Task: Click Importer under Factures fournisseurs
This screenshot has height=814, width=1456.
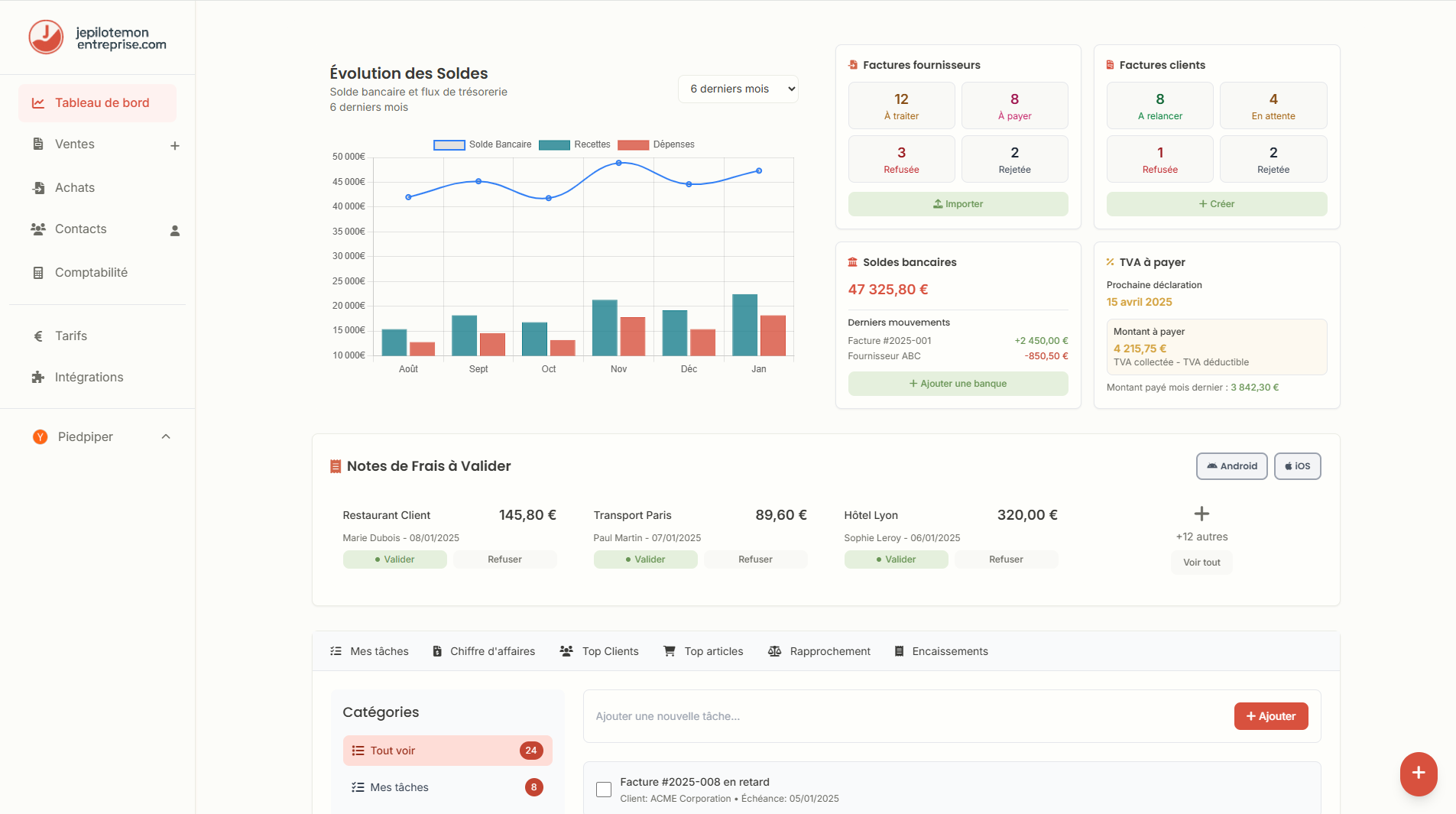Action: point(958,204)
